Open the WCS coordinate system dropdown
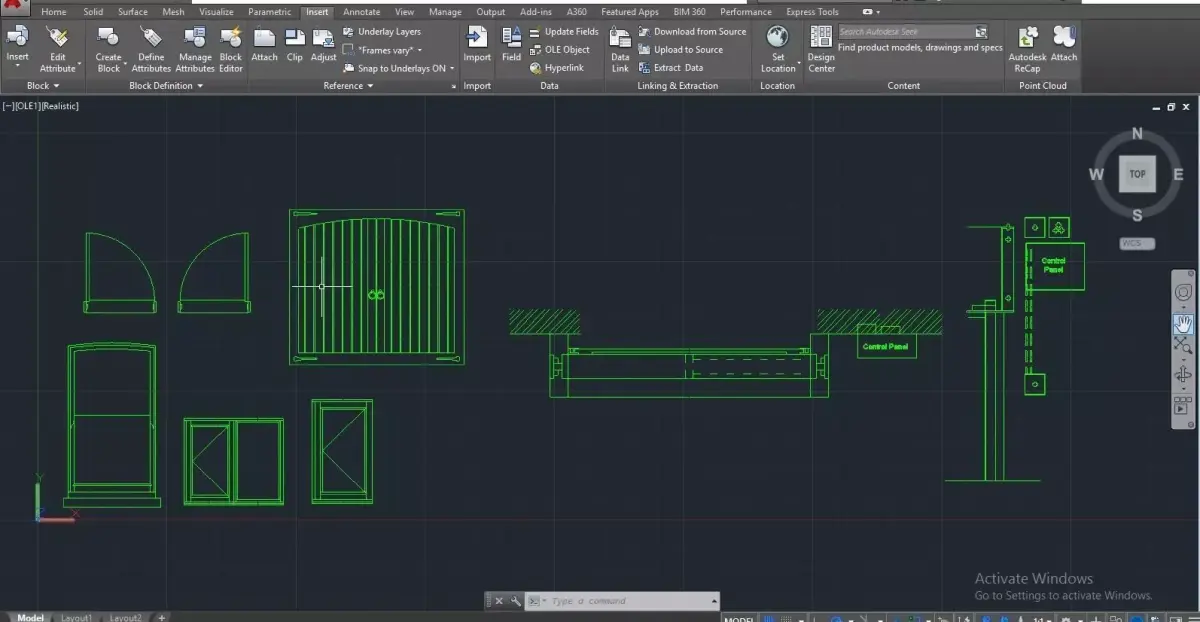Viewport: 1200px width, 622px height. 1136,243
